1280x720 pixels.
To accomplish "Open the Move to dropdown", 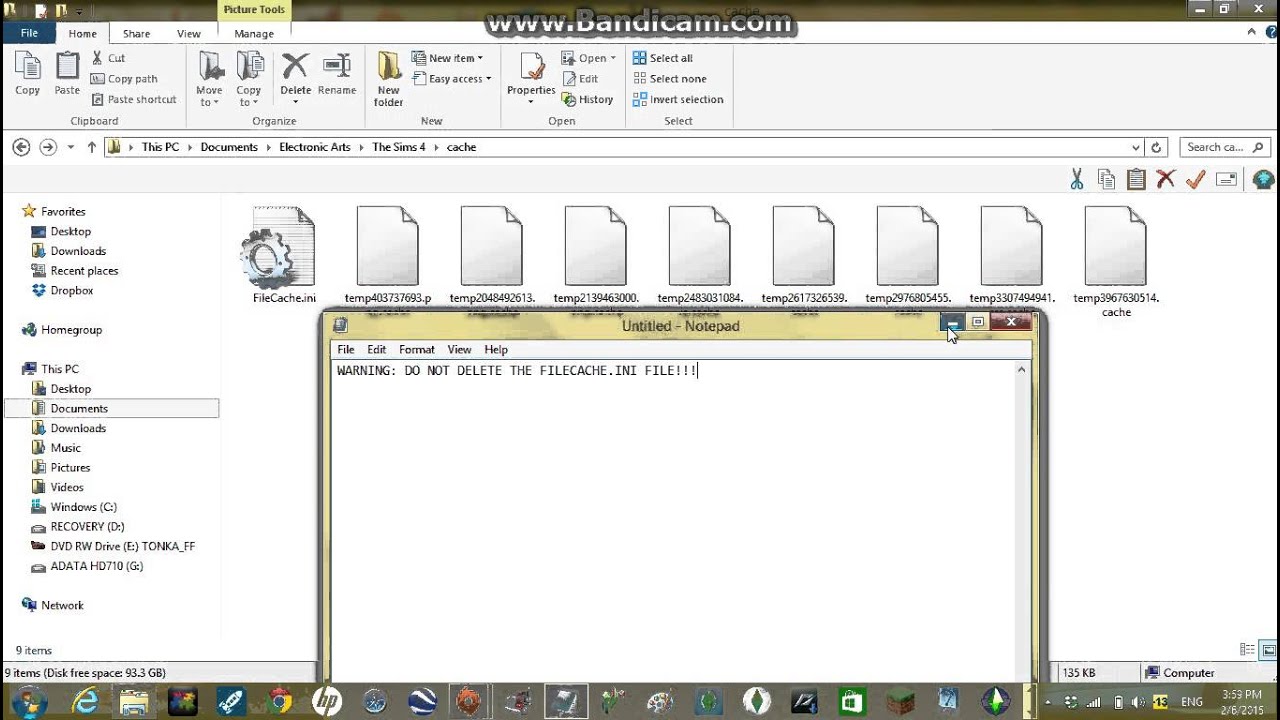I will [x=209, y=80].
